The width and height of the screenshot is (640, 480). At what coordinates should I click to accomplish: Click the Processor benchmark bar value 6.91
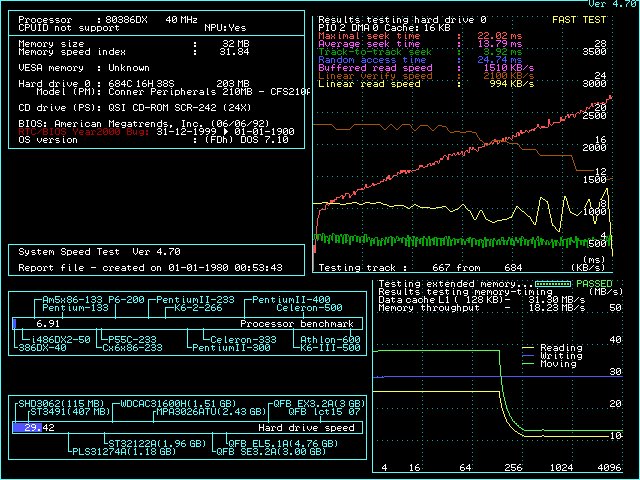pos(47,325)
